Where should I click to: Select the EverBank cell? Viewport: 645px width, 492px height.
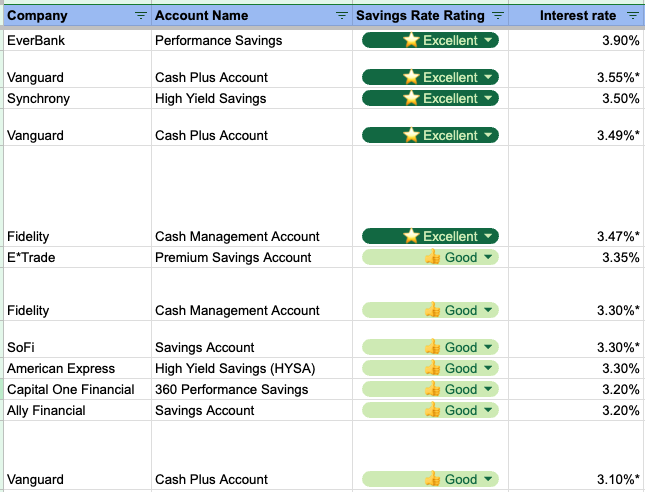[x=77, y=40]
